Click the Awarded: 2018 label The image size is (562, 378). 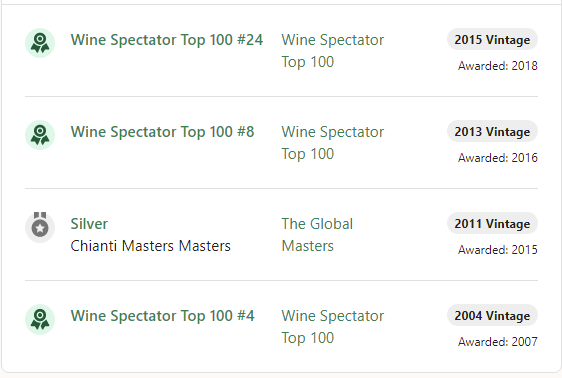(498, 66)
